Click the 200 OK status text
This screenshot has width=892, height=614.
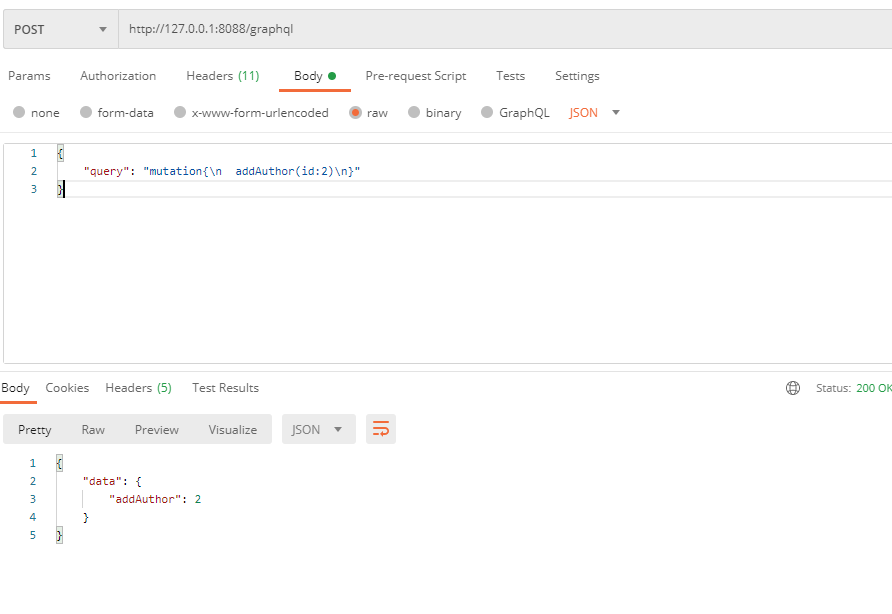pyautogui.click(x=873, y=388)
